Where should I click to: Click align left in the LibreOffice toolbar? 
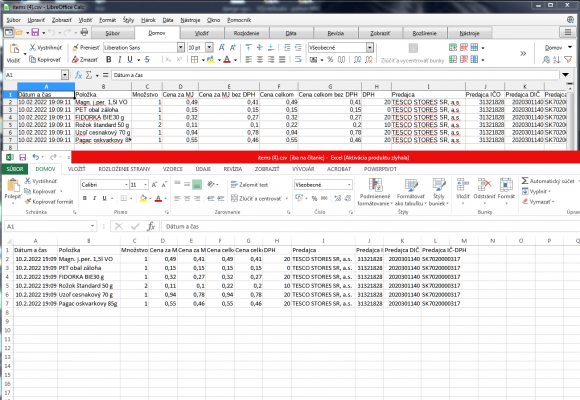pos(249,59)
